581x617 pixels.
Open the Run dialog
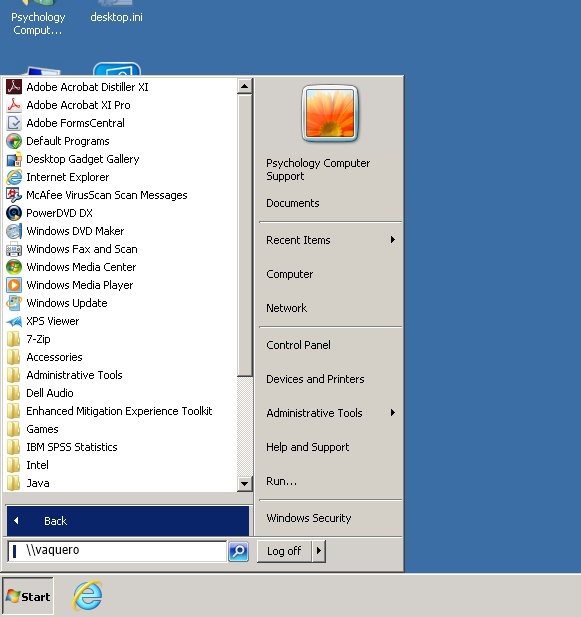(x=281, y=481)
